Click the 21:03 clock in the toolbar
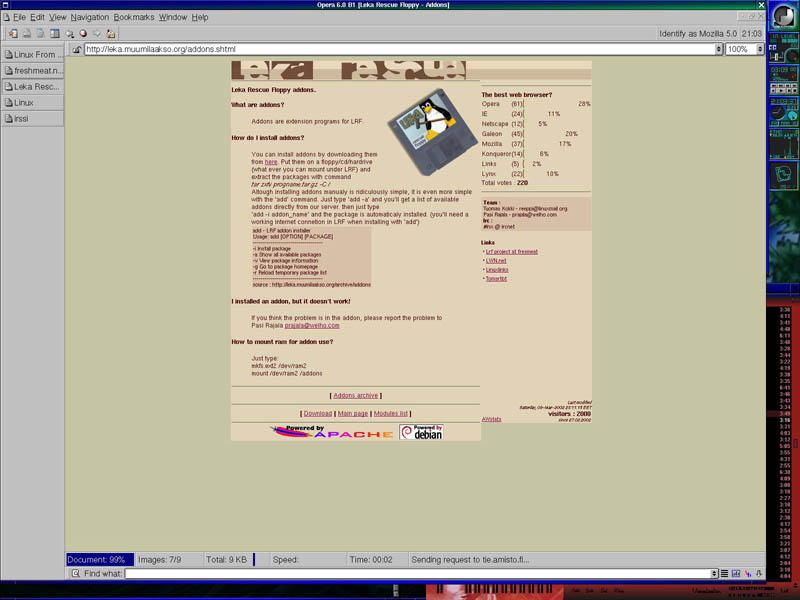Image resolution: width=800 pixels, height=600 pixels. pyautogui.click(x=752, y=34)
